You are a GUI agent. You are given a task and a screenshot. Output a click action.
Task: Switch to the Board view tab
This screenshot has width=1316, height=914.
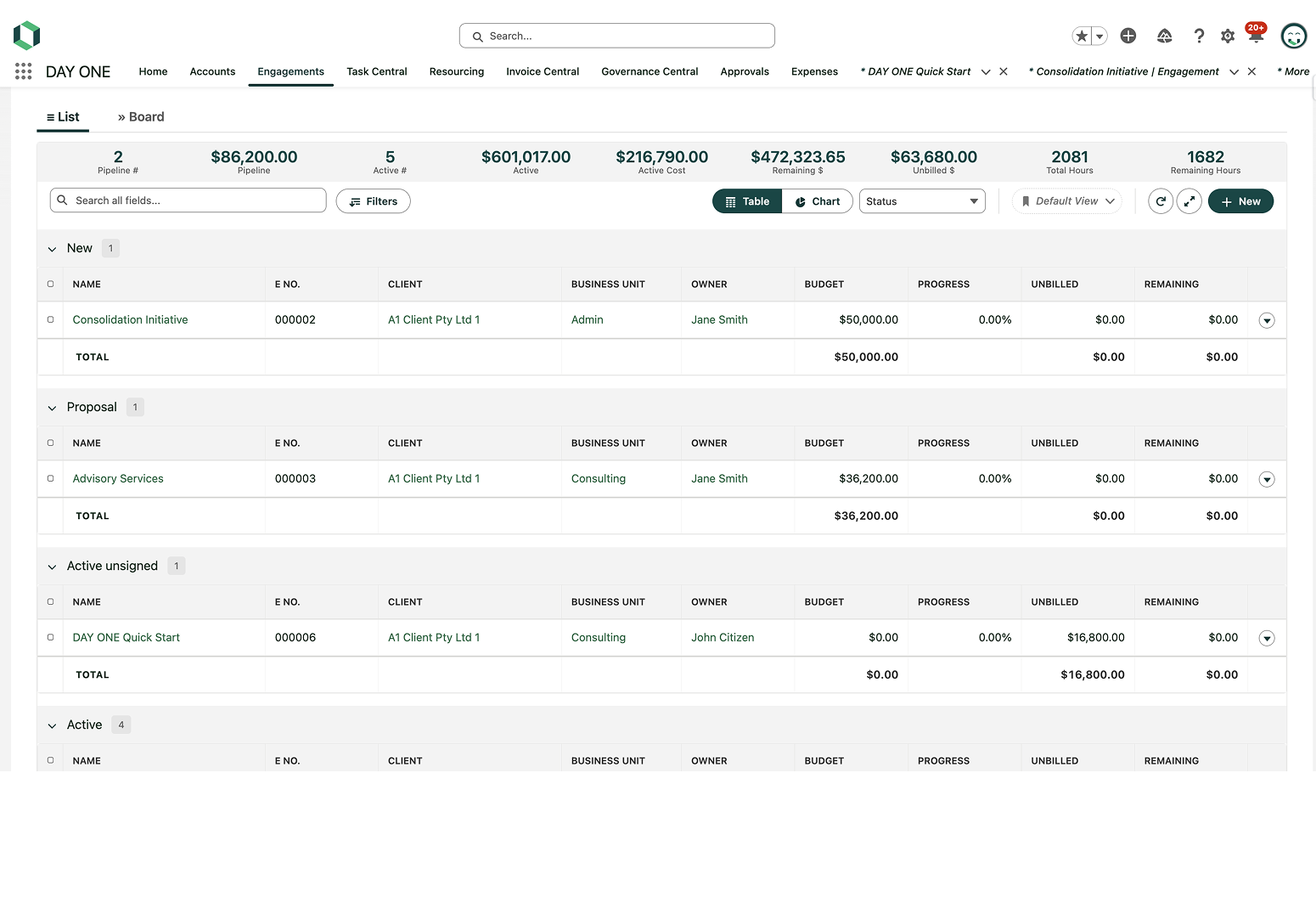pos(141,116)
